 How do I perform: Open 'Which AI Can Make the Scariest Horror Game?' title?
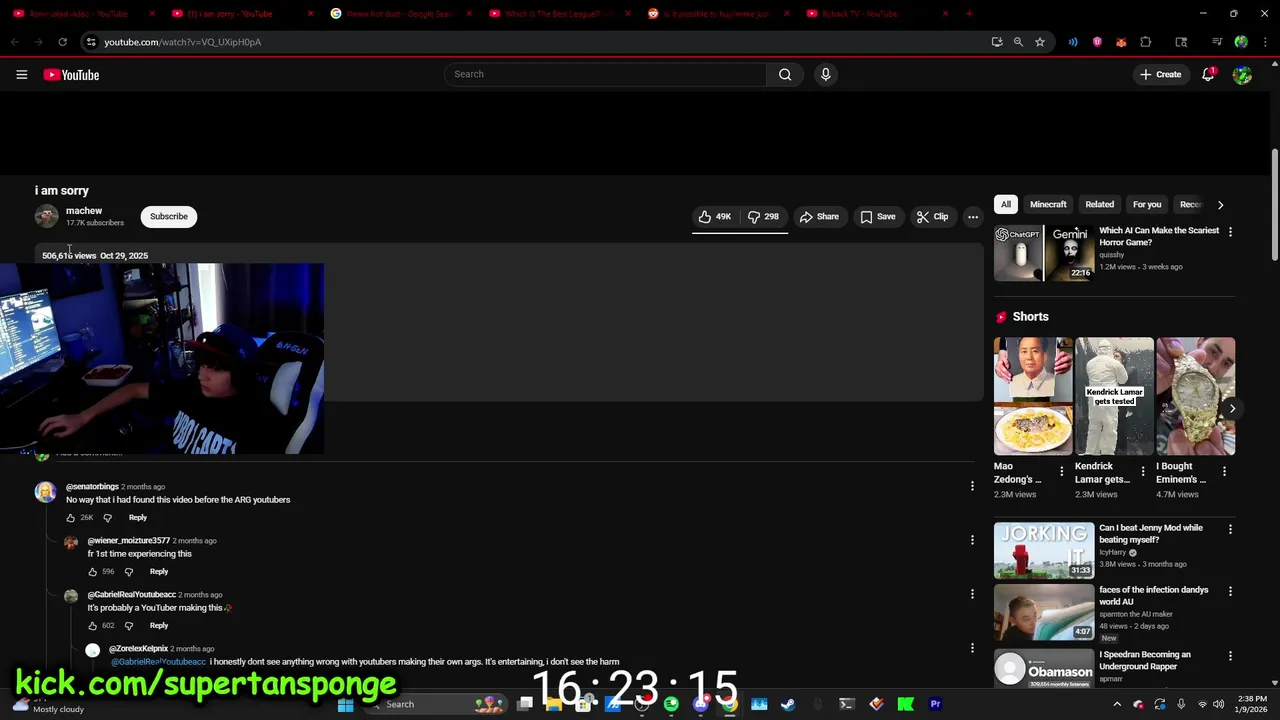pos(1158,236)
